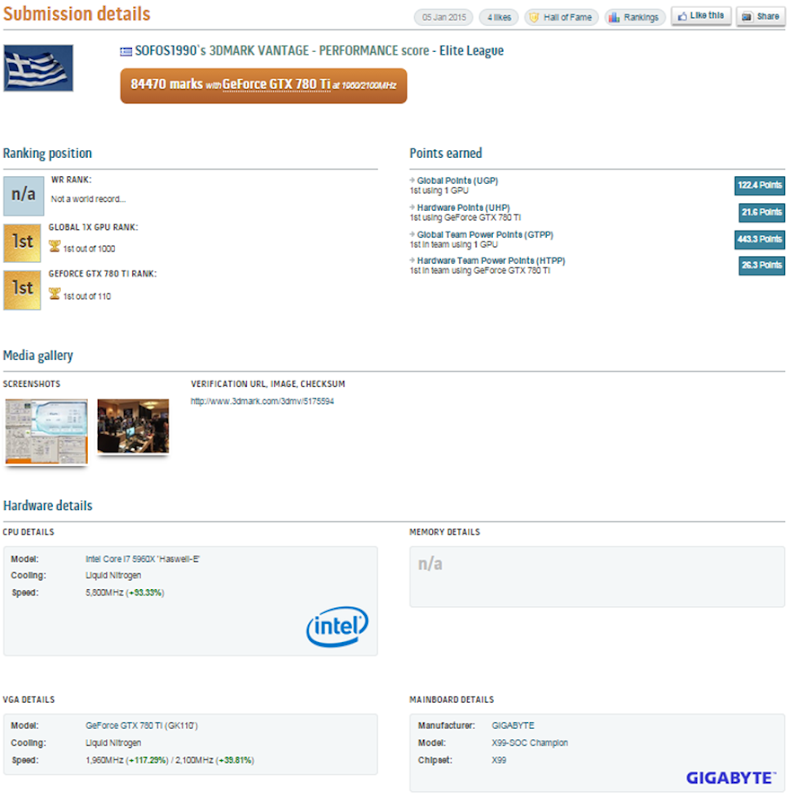This screenshot has width=794, height=800.
Task: Click the Greek flag avatar image
Action: click(38, 68)
